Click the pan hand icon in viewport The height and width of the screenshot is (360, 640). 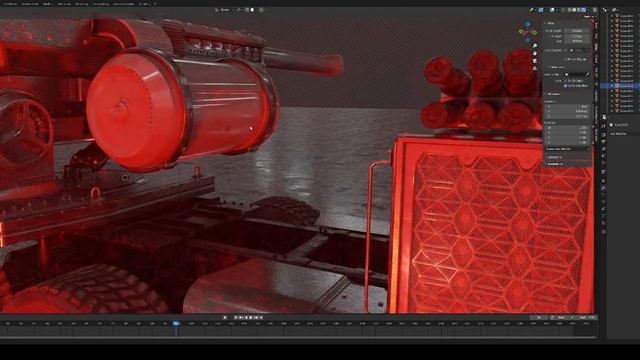(535, 53)
